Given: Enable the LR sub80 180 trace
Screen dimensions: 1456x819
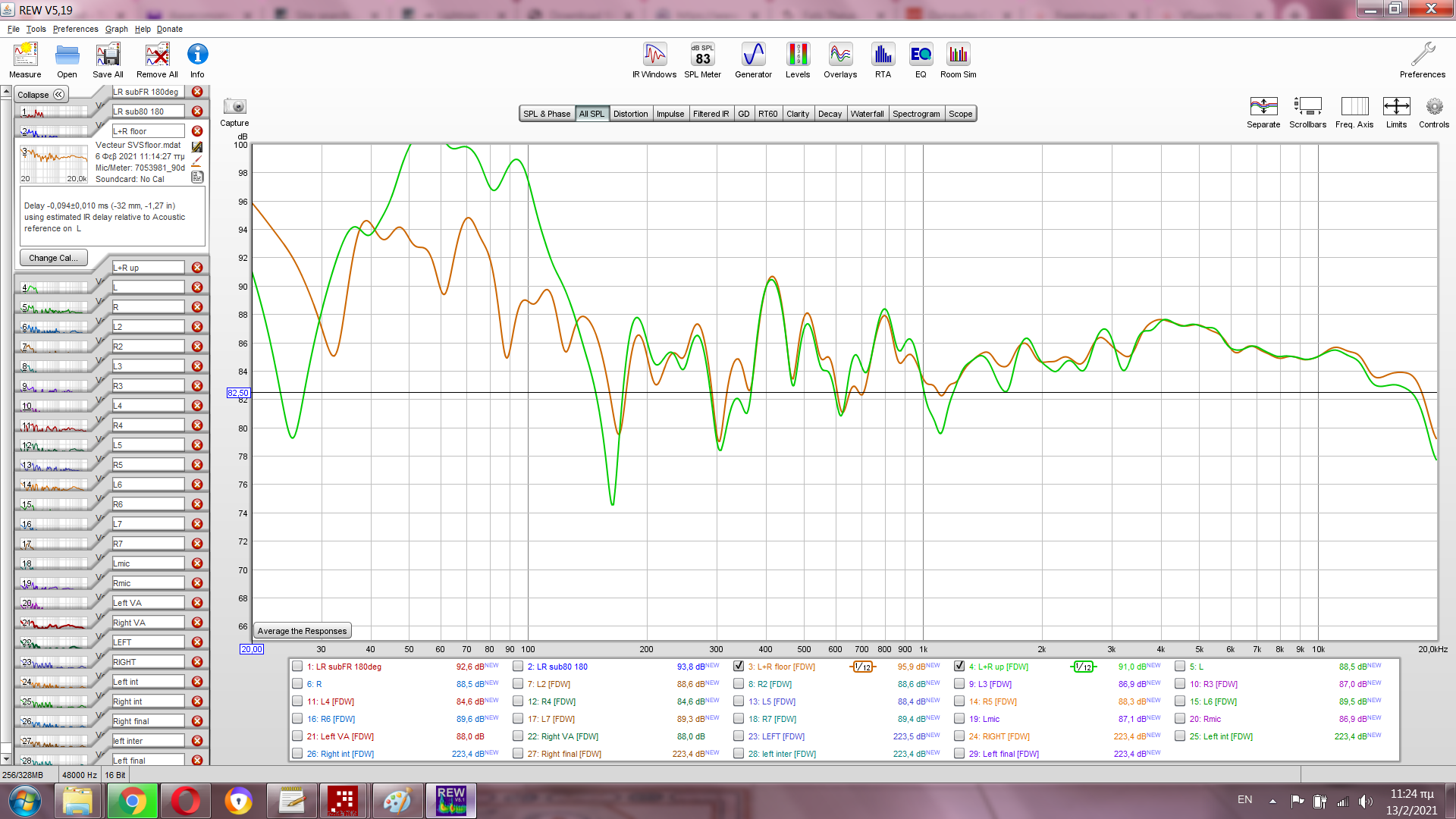Looking at the screenshot, I should click(518, 667).
